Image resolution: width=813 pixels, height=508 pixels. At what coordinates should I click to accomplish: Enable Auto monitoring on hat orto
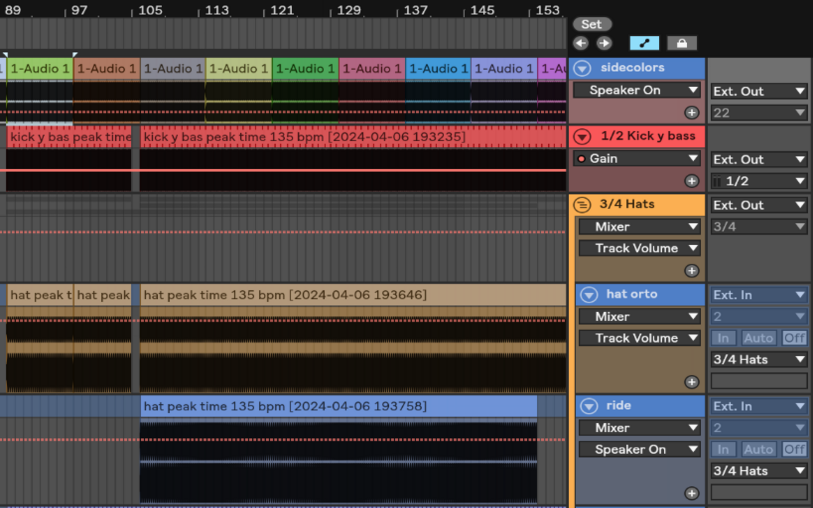758,338
